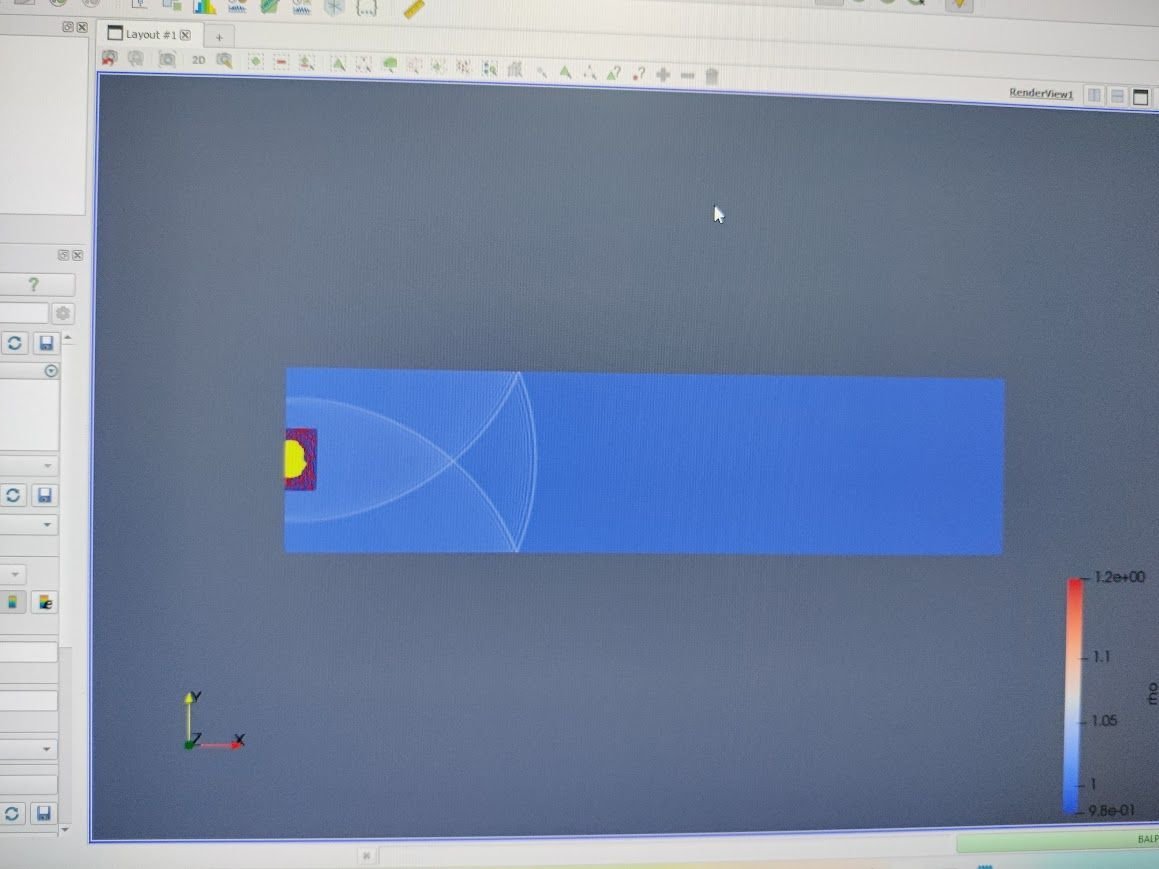Add a new layout tab with plus
1159x869 pixels.
click(x=219, y=37)
